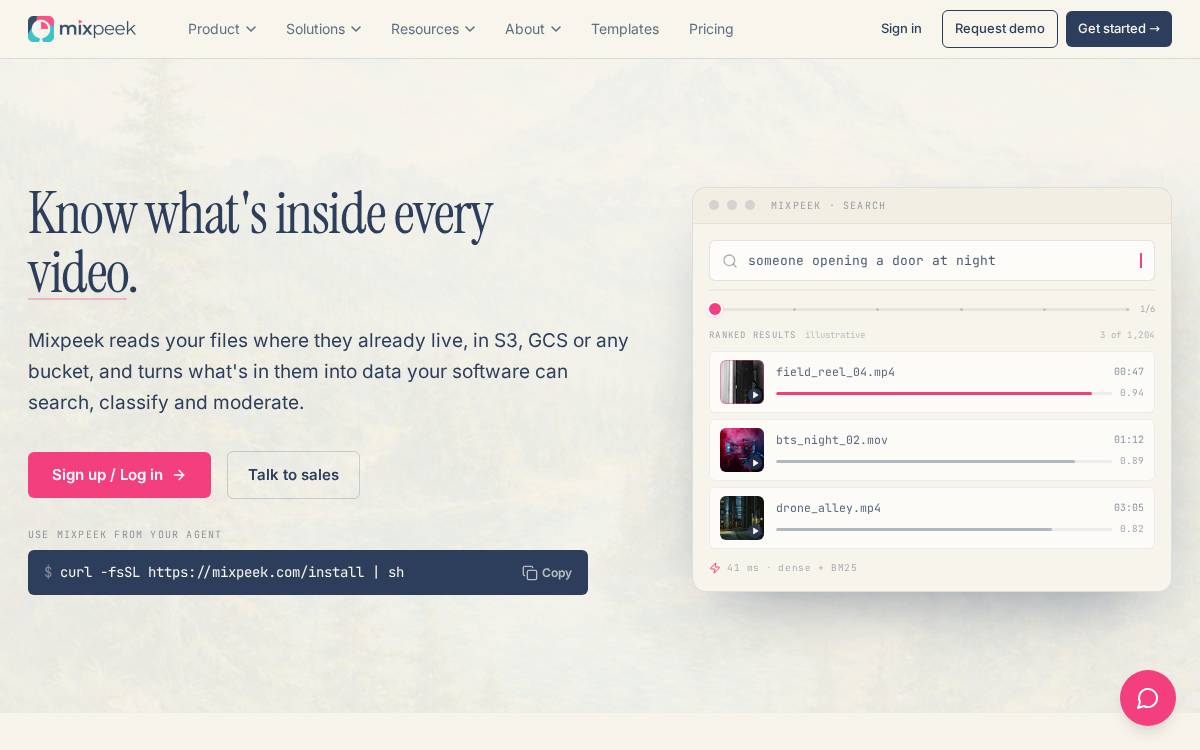
Task: Click the 1/6 step counter
Action: coord(1148,309)
